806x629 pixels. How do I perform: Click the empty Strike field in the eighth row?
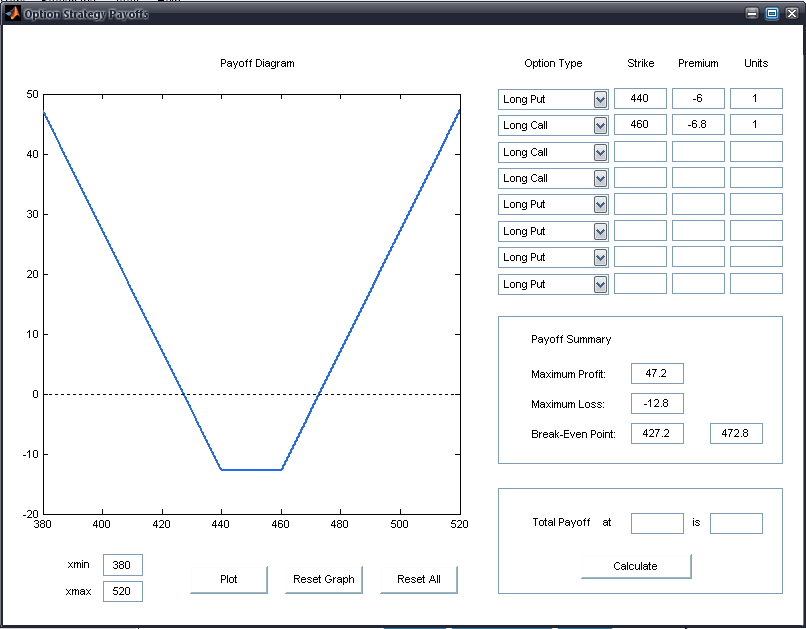(640, 284)
